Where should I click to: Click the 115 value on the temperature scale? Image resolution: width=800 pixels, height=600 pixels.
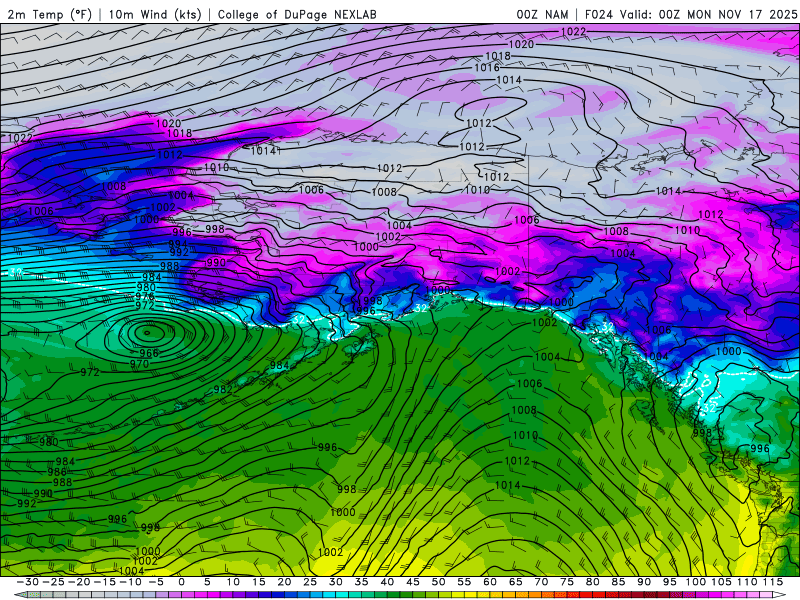click(x=773, y=582)
